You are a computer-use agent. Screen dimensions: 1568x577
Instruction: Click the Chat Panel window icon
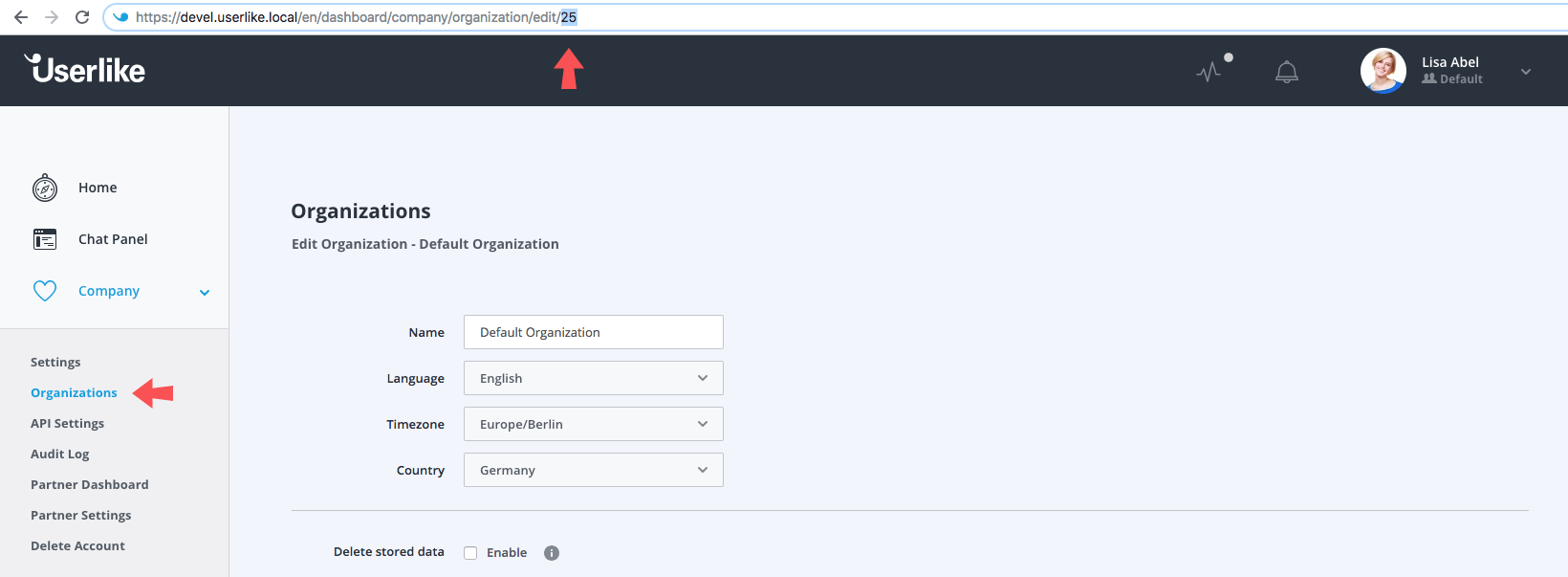(45, 239)
